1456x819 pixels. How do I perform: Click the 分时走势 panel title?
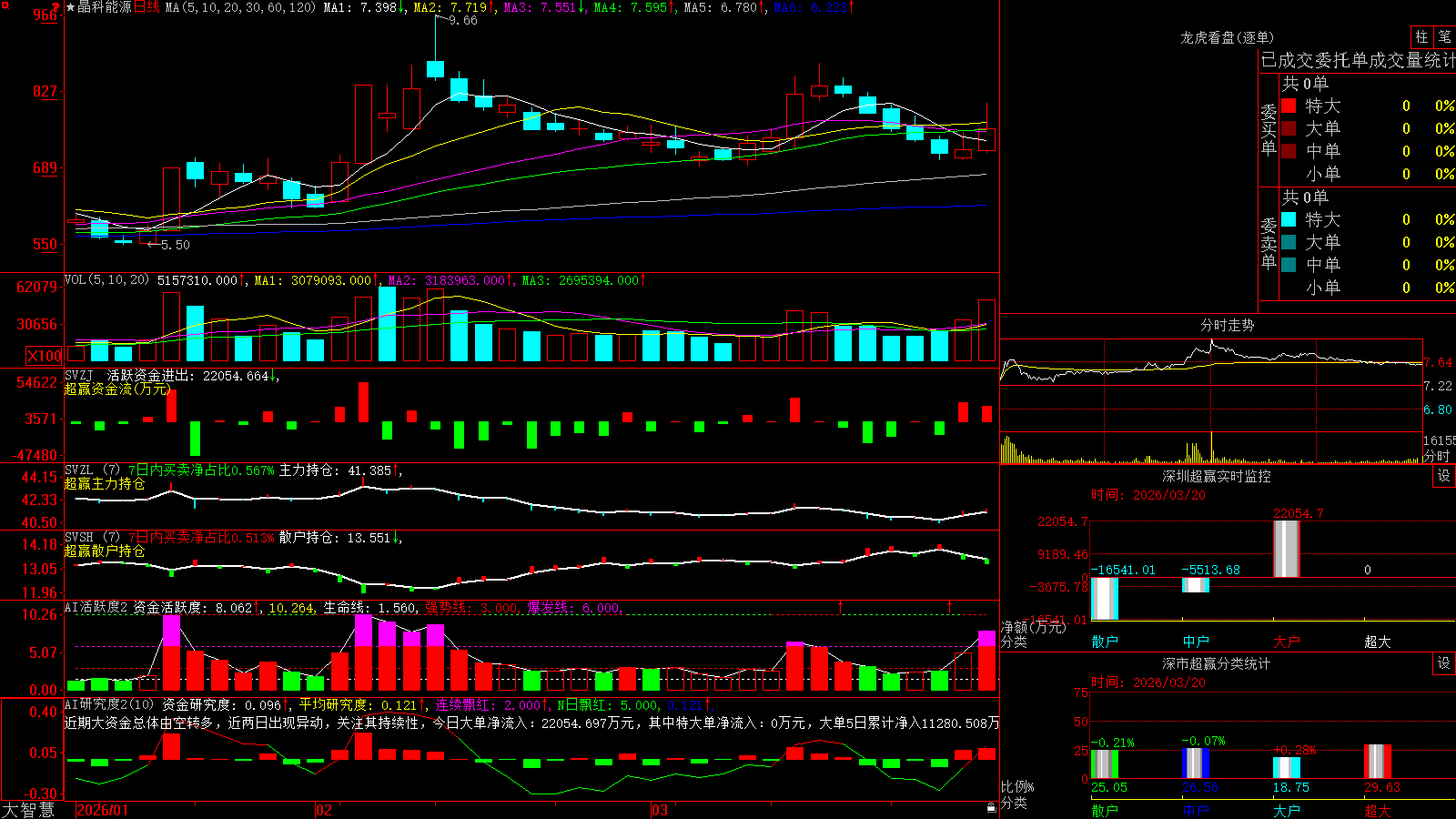tap(1228, 325)
